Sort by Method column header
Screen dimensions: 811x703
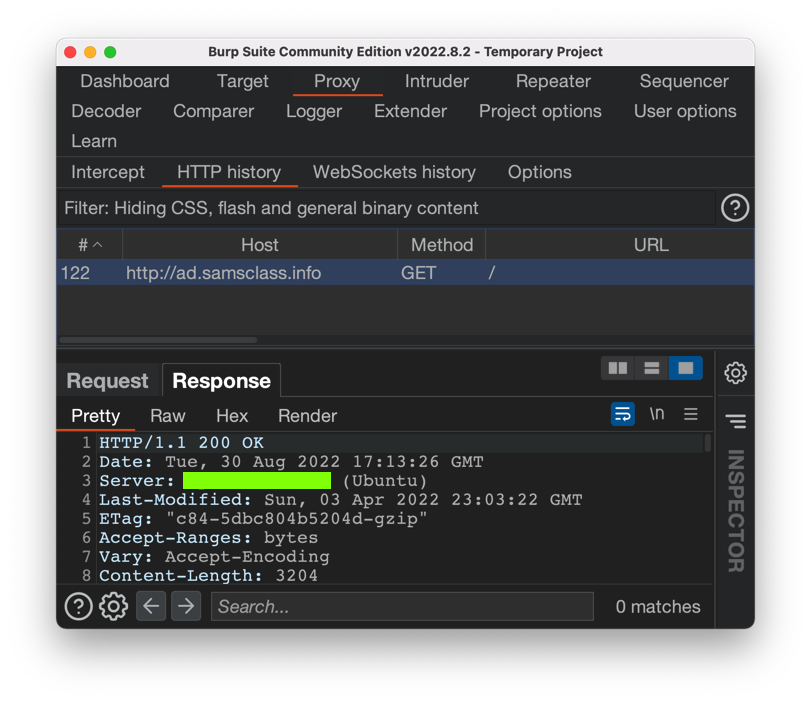(442, 245)
